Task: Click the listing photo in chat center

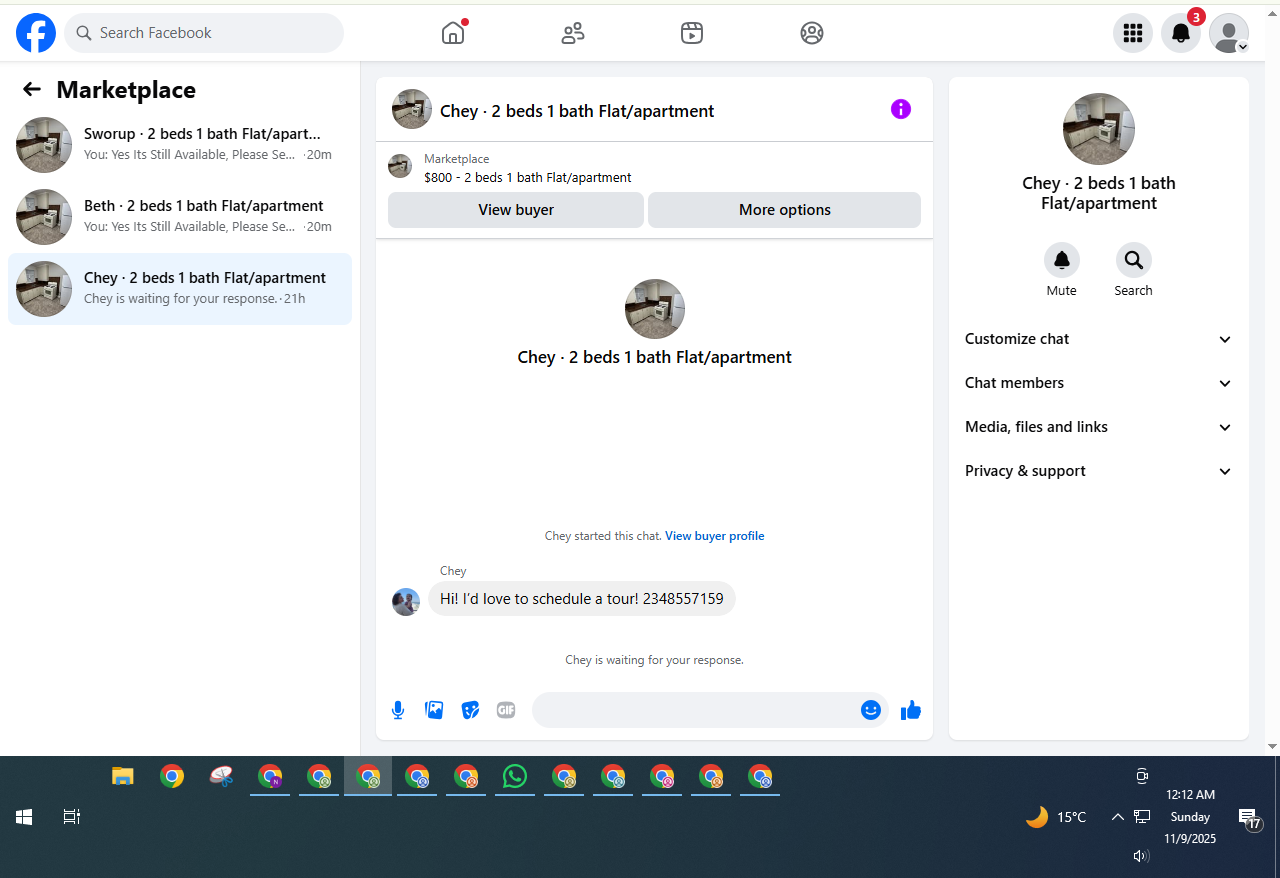Action: point(655,309)
